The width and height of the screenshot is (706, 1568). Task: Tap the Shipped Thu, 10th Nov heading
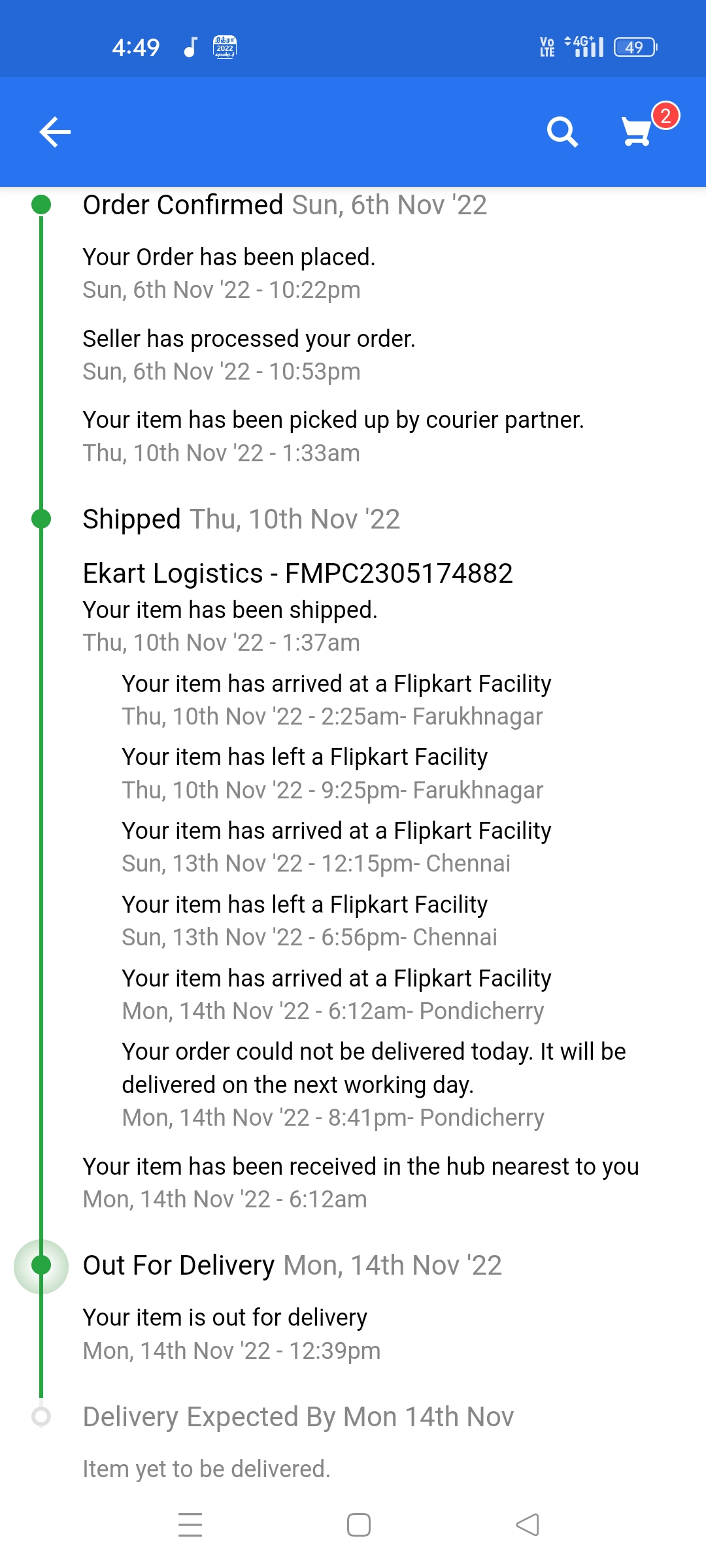(x=241, y=519)
